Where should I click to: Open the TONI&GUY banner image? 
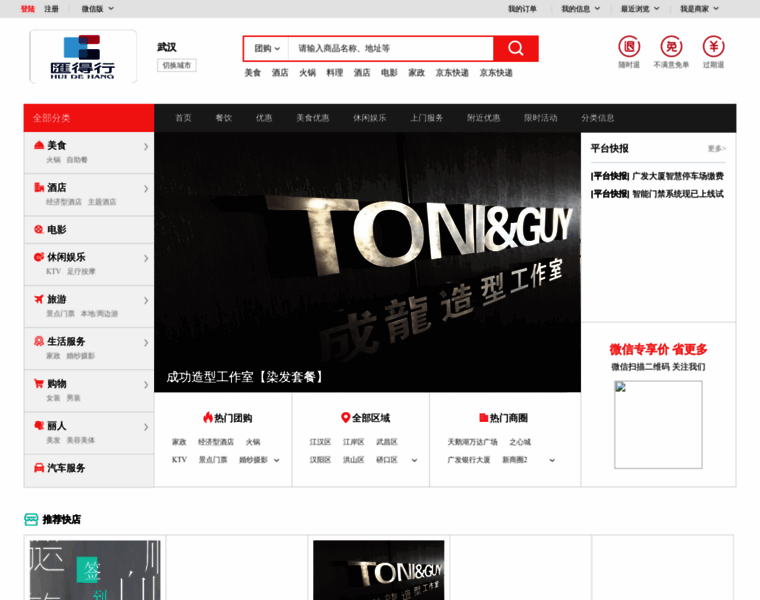tap(367, 262)
